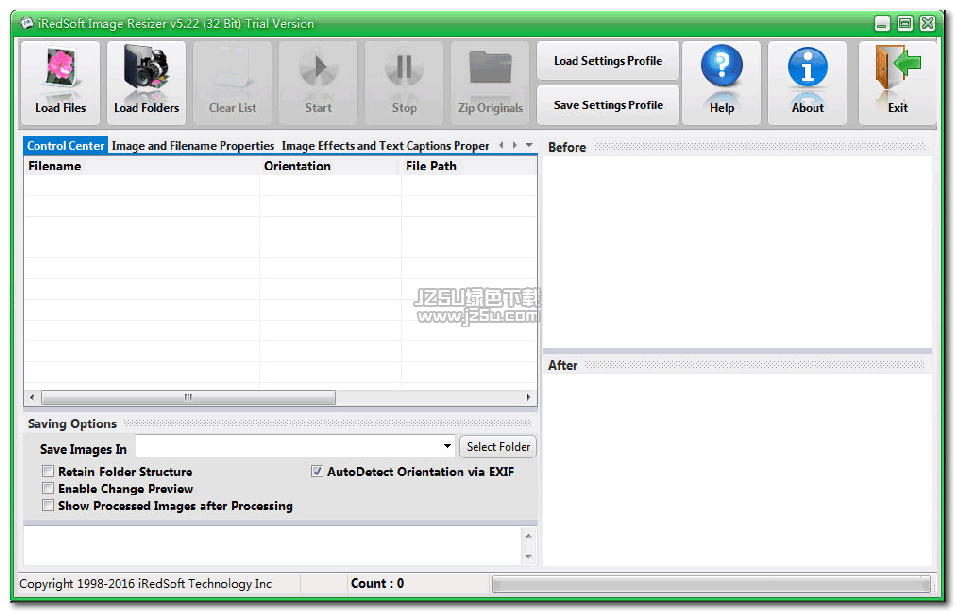This screenshot has width=957, height=614.
Task: Open Image Effects and Text Captions tab
Action: pyautogui.click(x=385, y=146)
